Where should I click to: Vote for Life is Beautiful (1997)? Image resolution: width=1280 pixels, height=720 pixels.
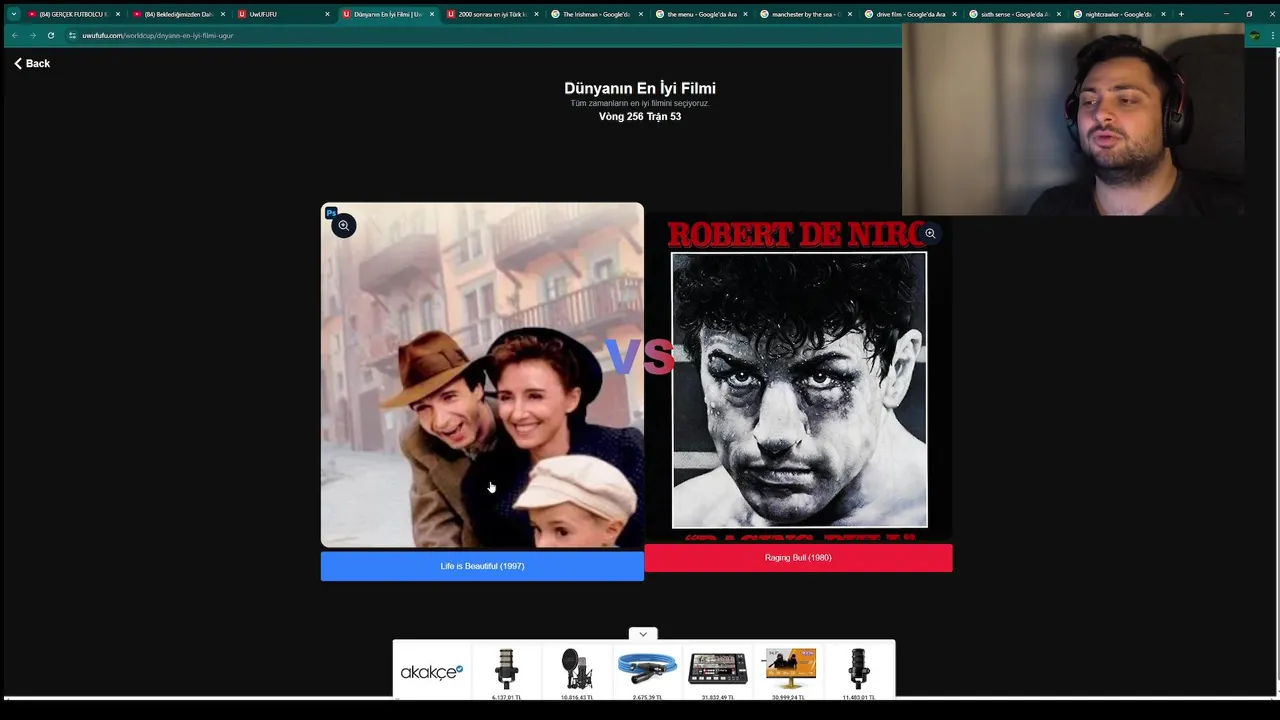click(x=482, y=566)
